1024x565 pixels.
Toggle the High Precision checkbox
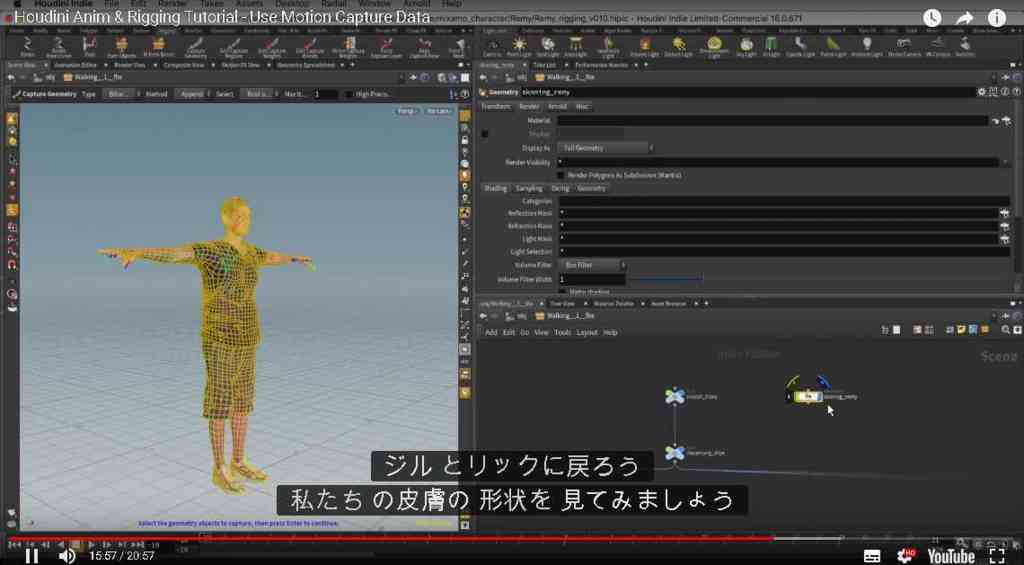click(349, 94)
